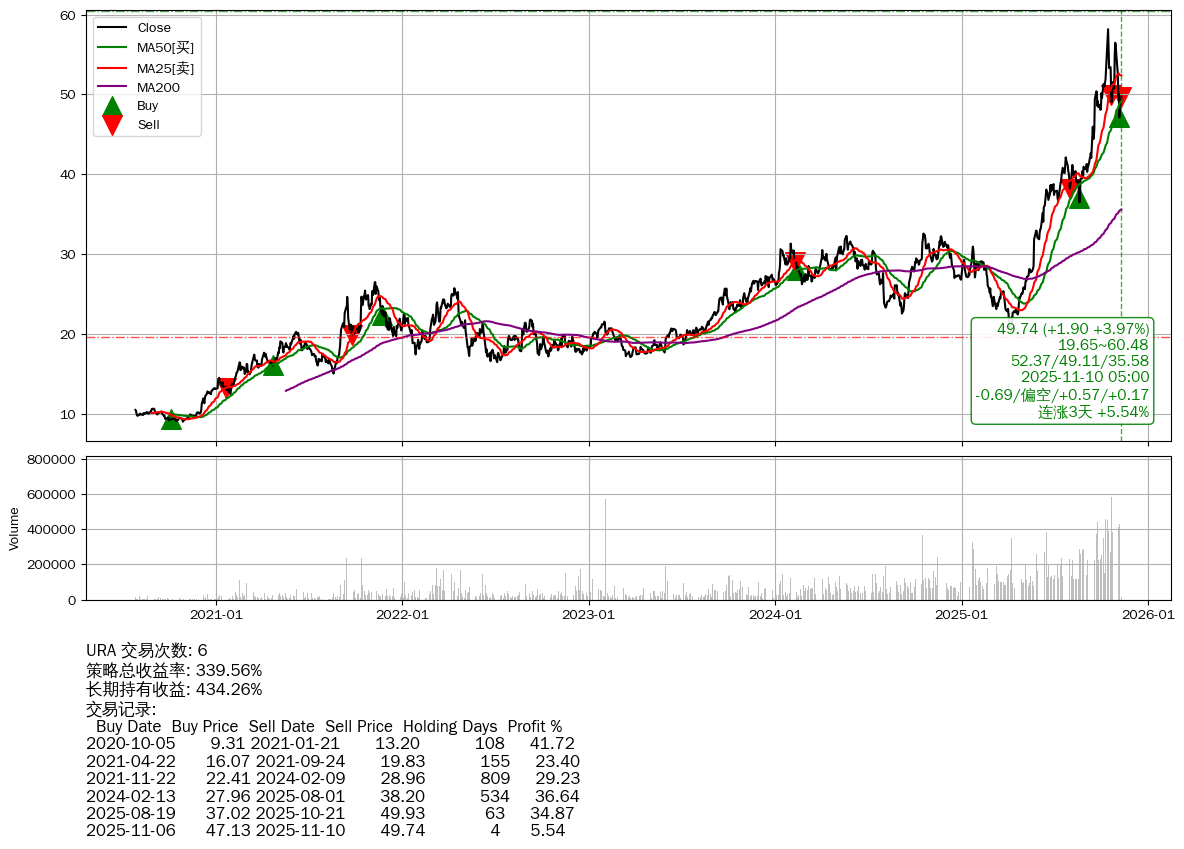This screenshot has width=1184, height=849.
Task: Select the MA25[卖] legend label
Action: tap(165, 68)
